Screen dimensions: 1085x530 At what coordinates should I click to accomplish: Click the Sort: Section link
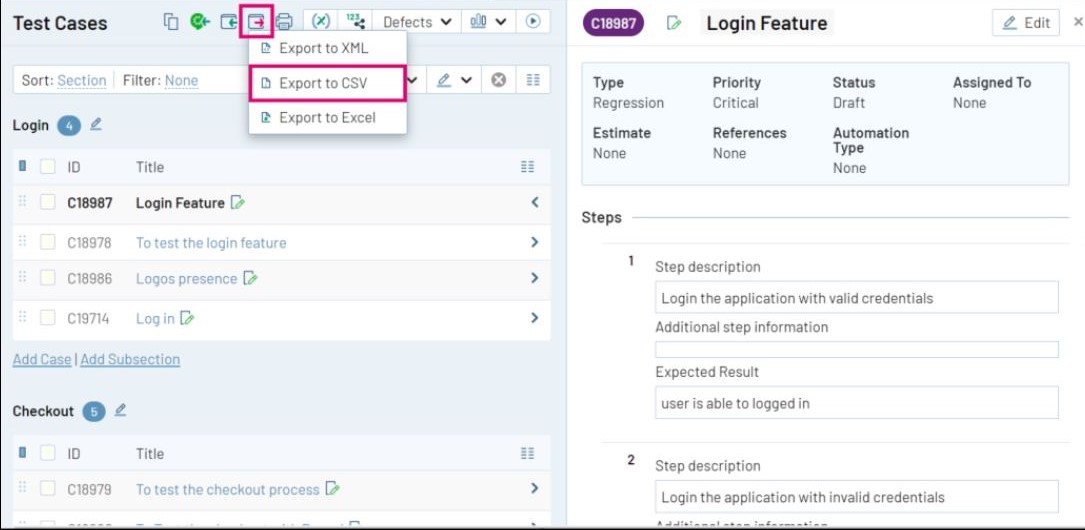[x=81, y=80]
